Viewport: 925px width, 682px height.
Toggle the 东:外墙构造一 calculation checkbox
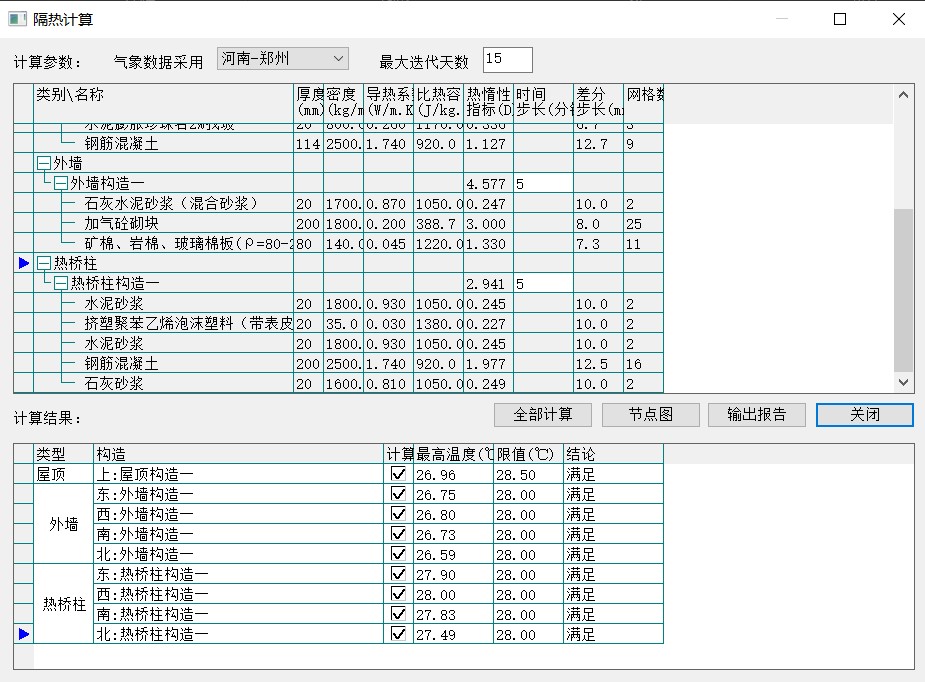399,494
